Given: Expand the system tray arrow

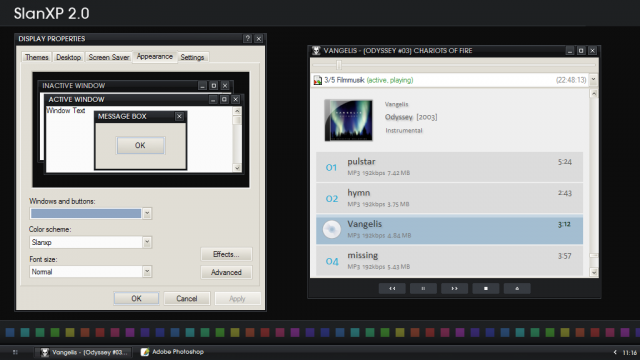Looking at the screenshot, I should 615,352.
